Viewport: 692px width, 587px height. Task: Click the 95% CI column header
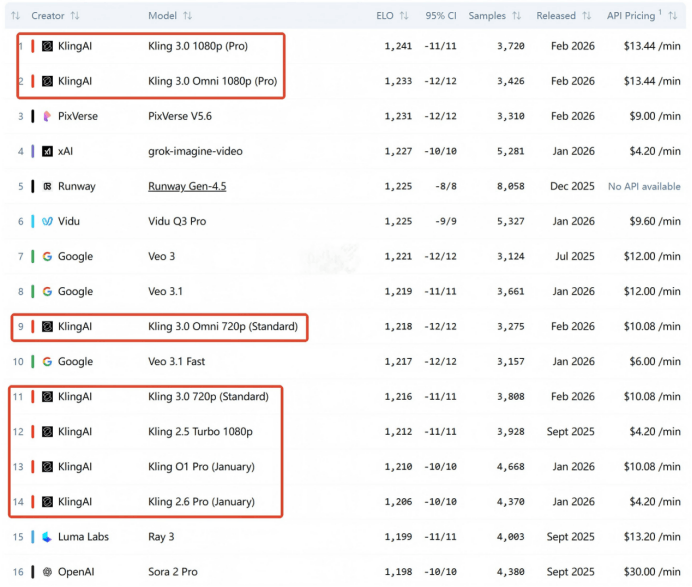pos(439,16)
